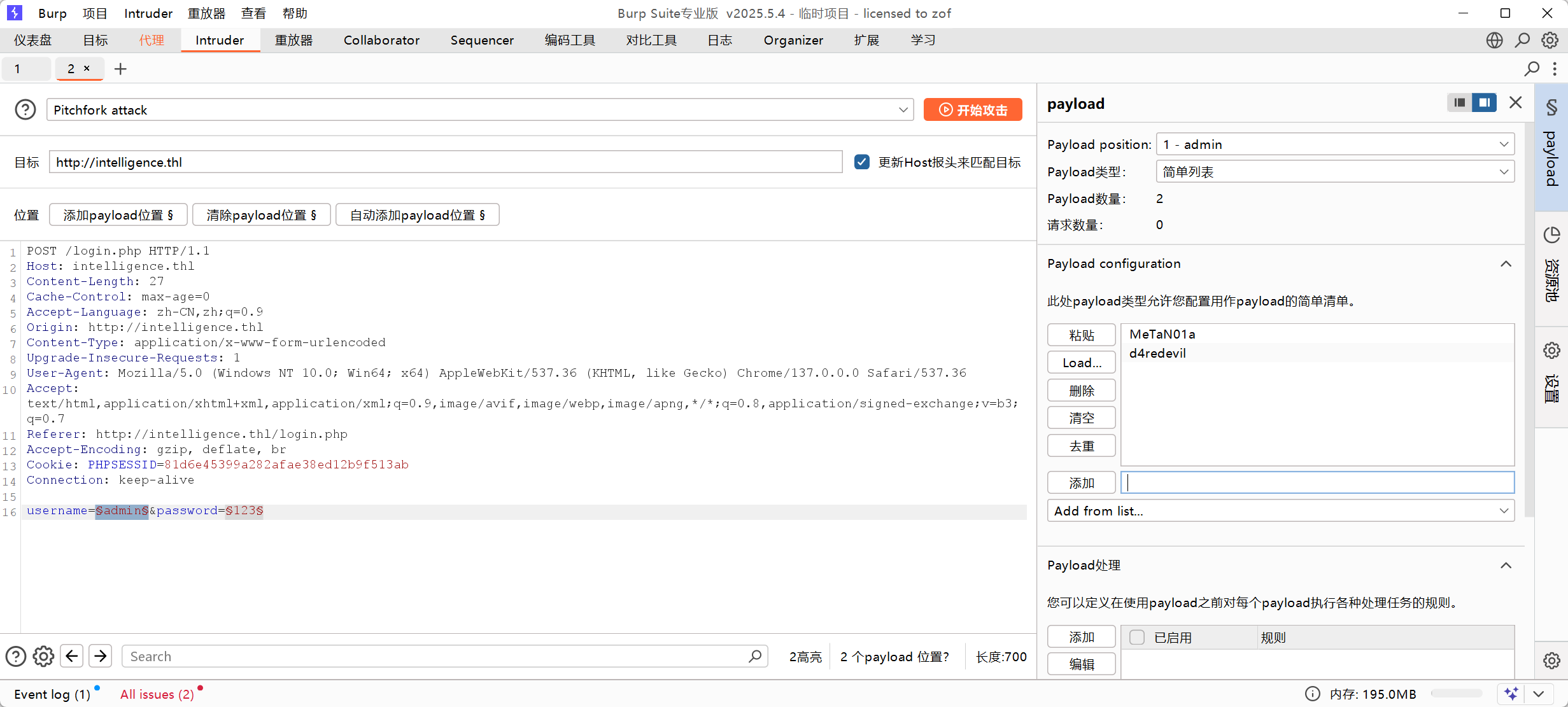Switch to the 代理 tab
1568x707 pixels.
click(x=152, y=40)
